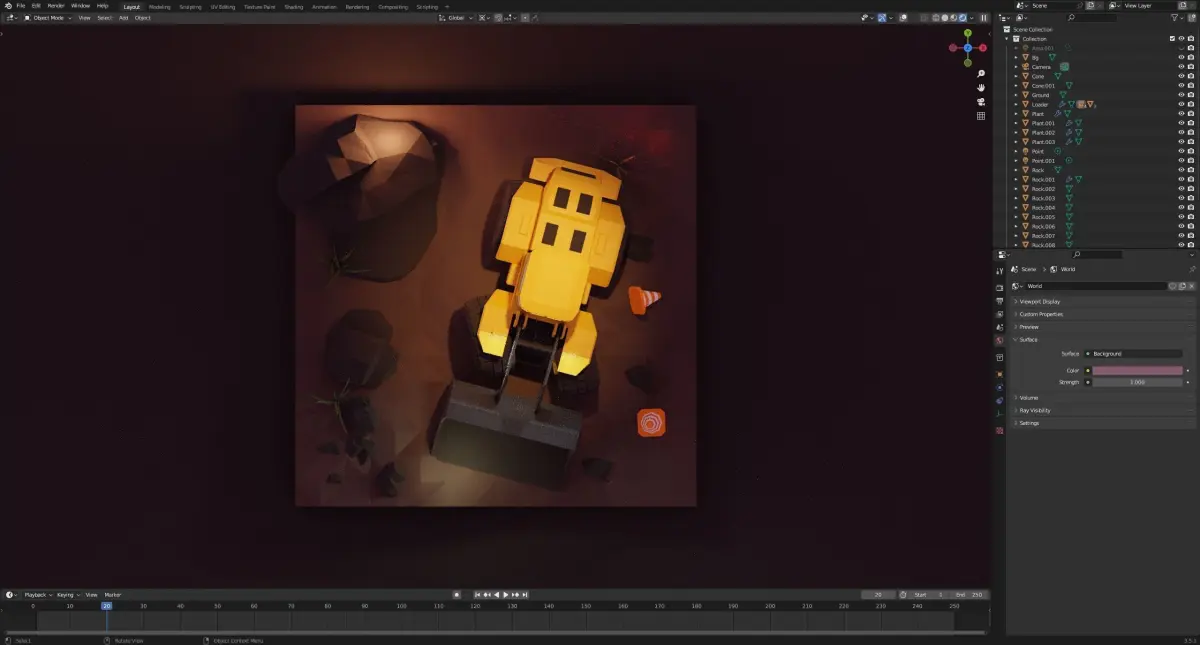Screen dimensions: 1200x645
Task: Open the Window menu
Action: [x=80, y=6]
